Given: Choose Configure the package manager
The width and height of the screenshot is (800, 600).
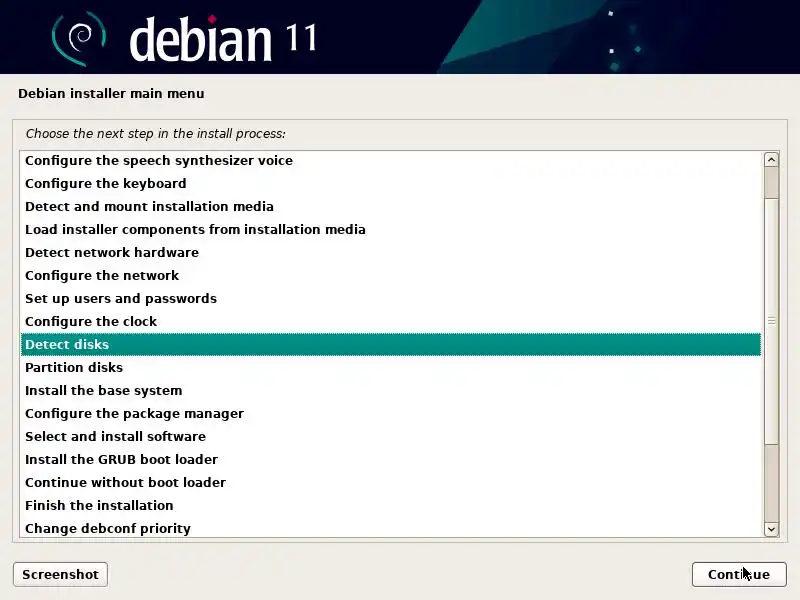Looking at the screenshot, I should click(x=391, y=413).
